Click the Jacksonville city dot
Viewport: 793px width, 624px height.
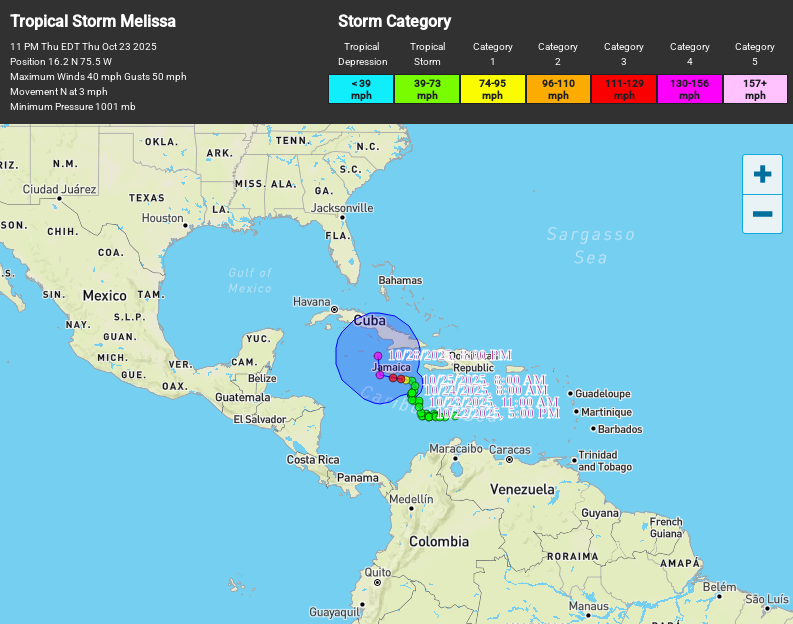342,217
